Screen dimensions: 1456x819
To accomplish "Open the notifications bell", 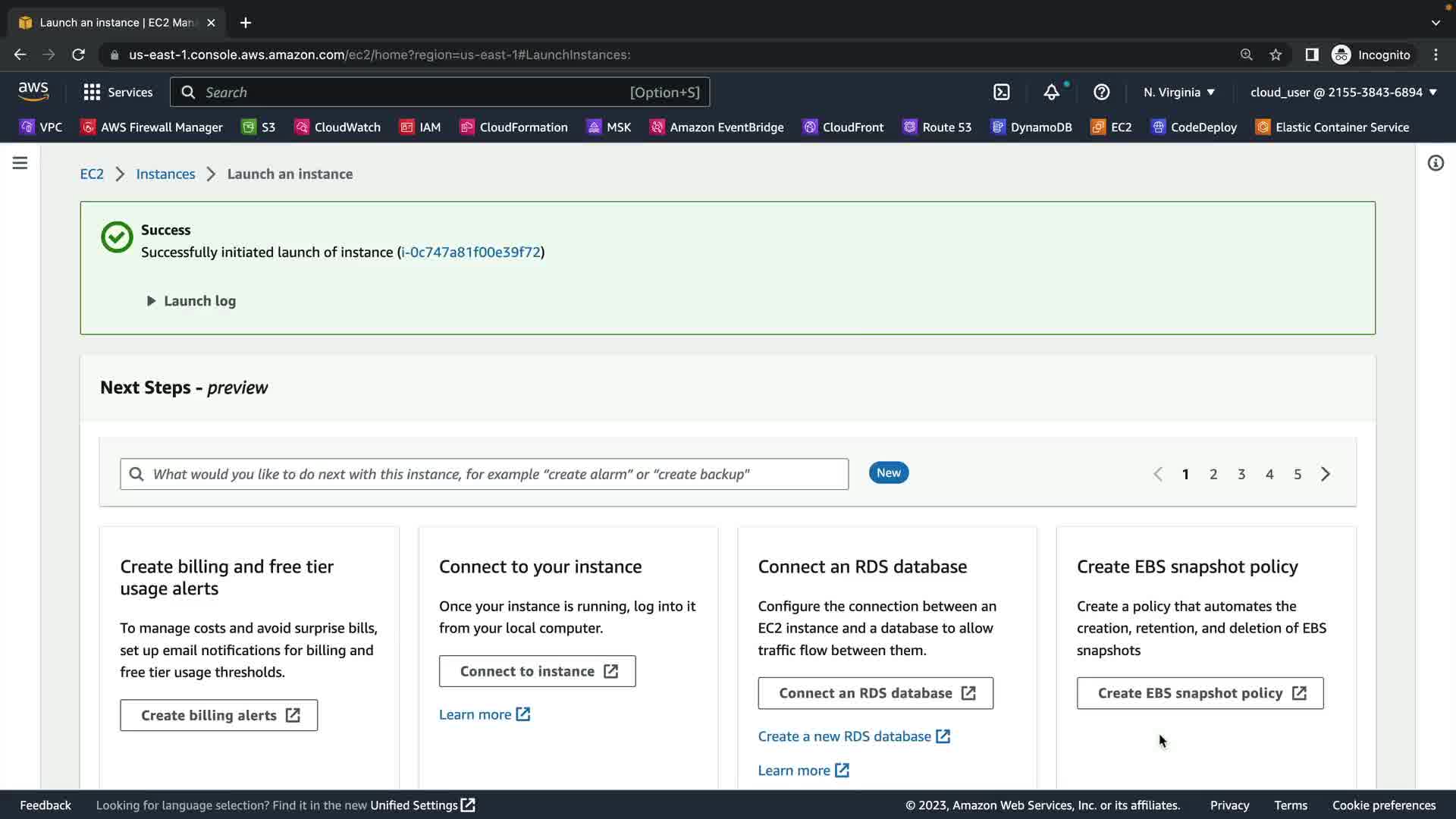I will [1051, 93].
